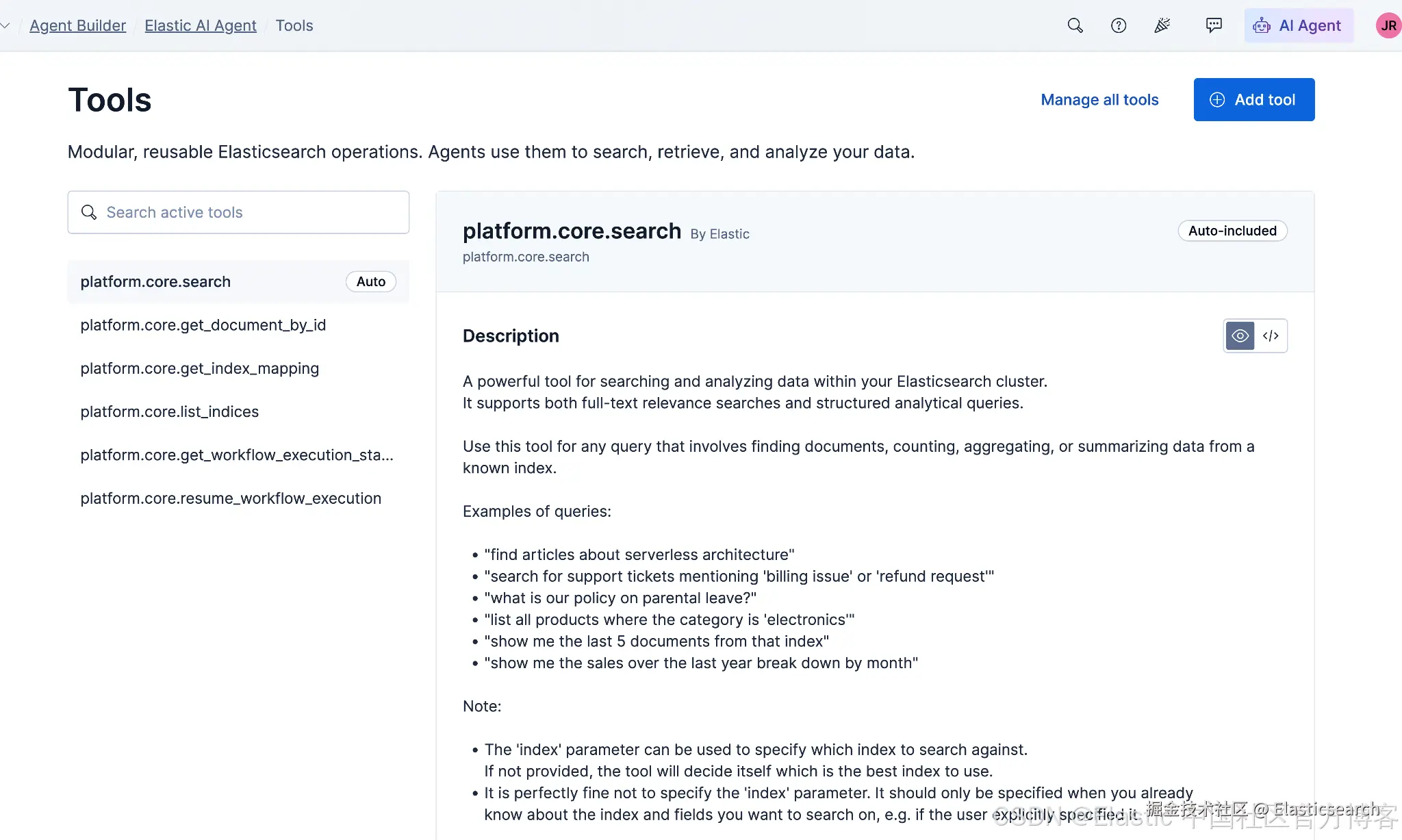
Task: Select platform.core.get_index_mapping tool
Action: [x=238, y=368]
